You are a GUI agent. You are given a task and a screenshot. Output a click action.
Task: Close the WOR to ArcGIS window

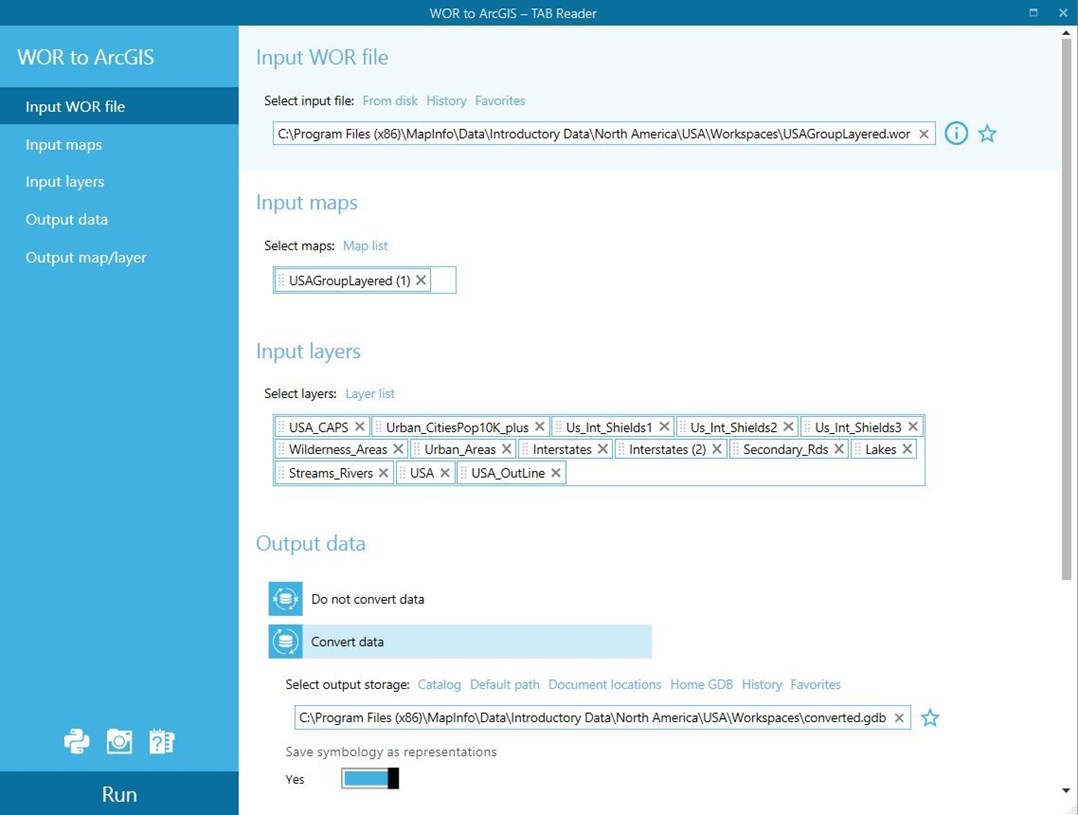click(x=1063, y=12)
